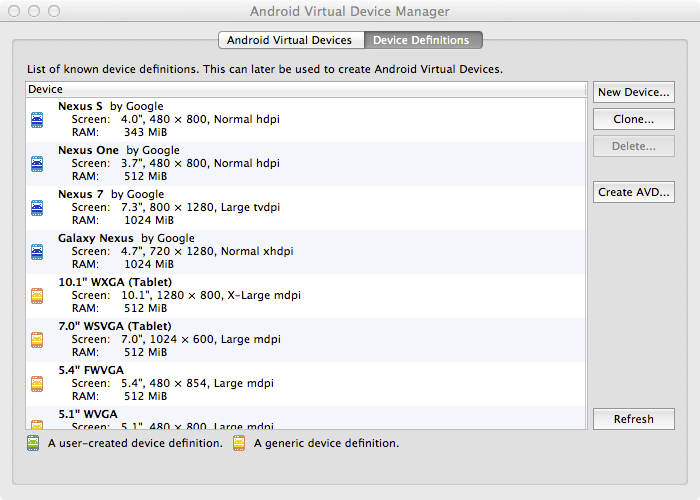Image resolution: width=700 pixels, height=500 pixels.
Task: Click the 5.4", 480 × 854, Large mdpi line
Action: [172, 383]
